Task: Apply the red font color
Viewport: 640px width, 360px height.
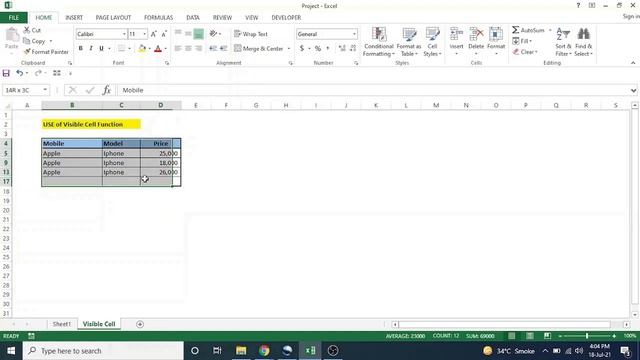Action: (x=158, y=49)
